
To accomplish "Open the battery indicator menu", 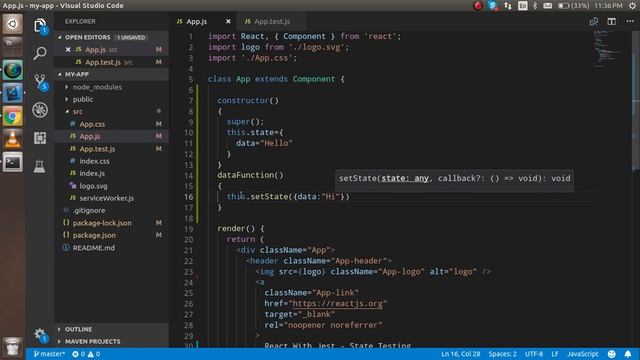I will (x=573, y=5).
